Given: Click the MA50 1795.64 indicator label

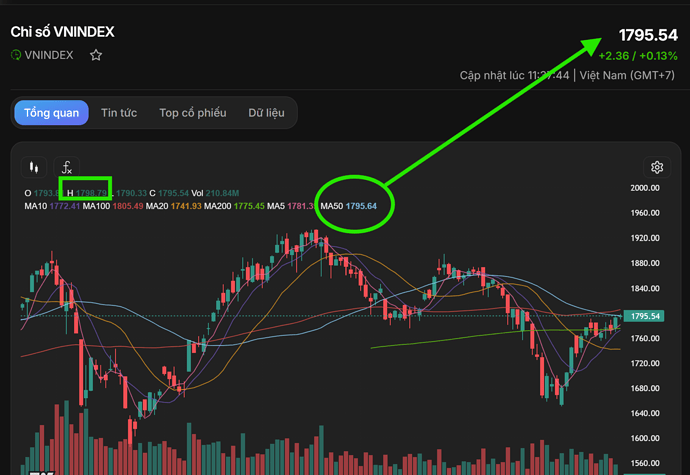Looking at the screenshot, I should pyautogui.click(x=349, y=206).
